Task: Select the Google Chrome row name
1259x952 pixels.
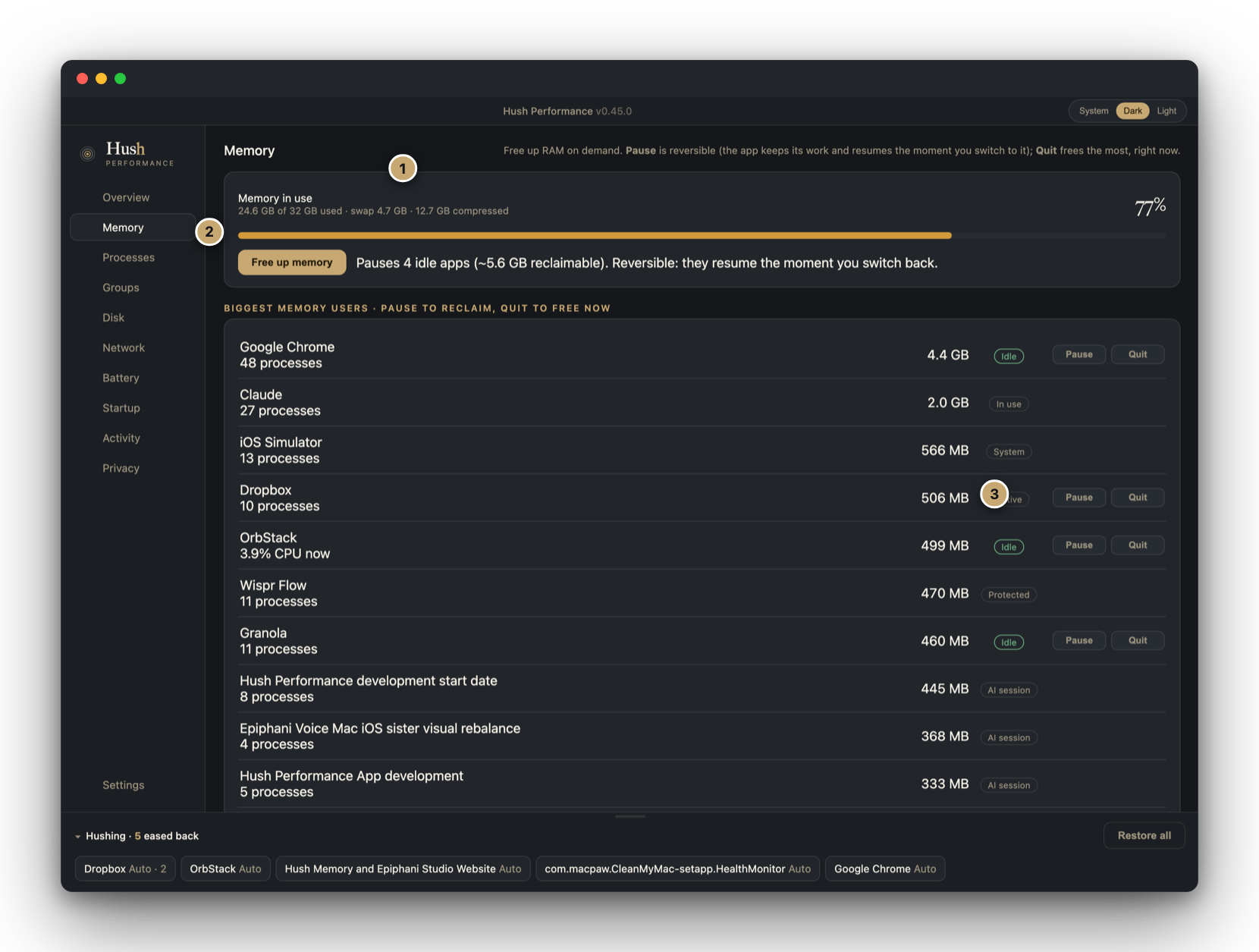Action: click(287, 347)
